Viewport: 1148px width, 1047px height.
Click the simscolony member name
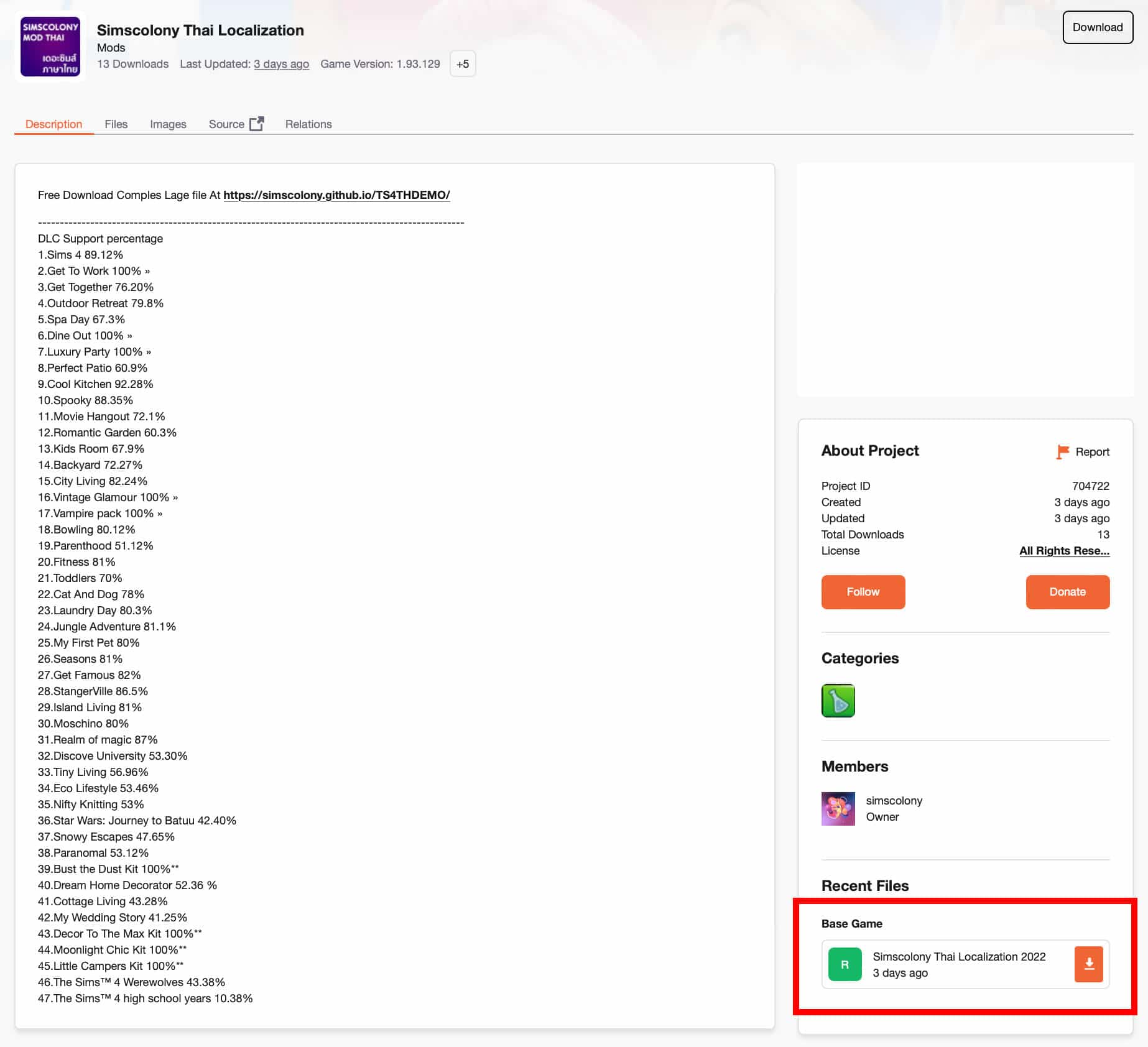894,801
